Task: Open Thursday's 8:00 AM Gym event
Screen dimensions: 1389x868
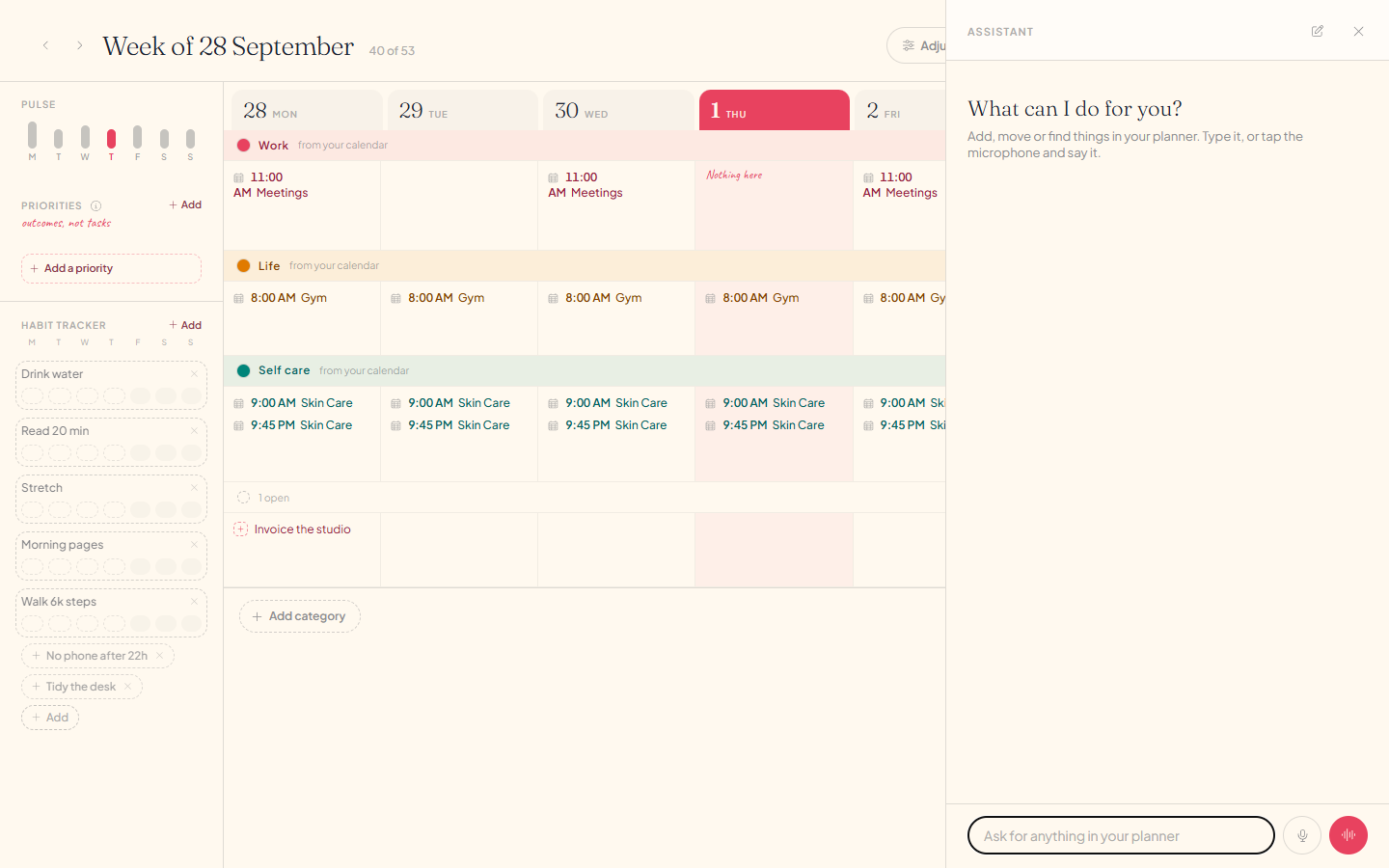Action: [752, 298]
